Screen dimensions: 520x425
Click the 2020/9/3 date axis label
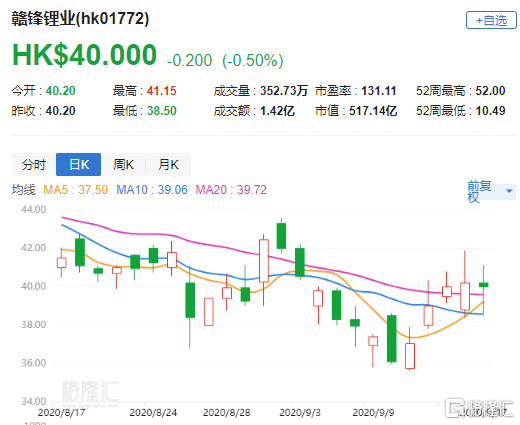coord(300,413)
